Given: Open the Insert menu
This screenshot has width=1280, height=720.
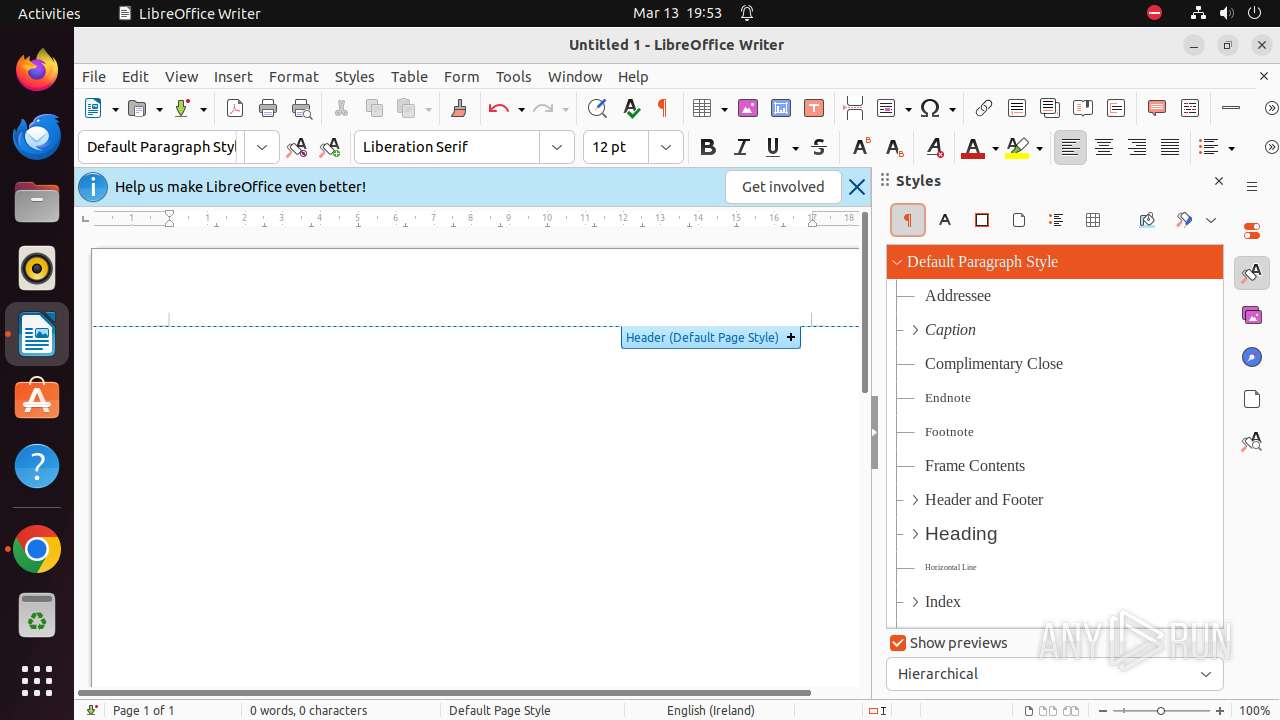Looking at the screenshot, I should point(233,76).
